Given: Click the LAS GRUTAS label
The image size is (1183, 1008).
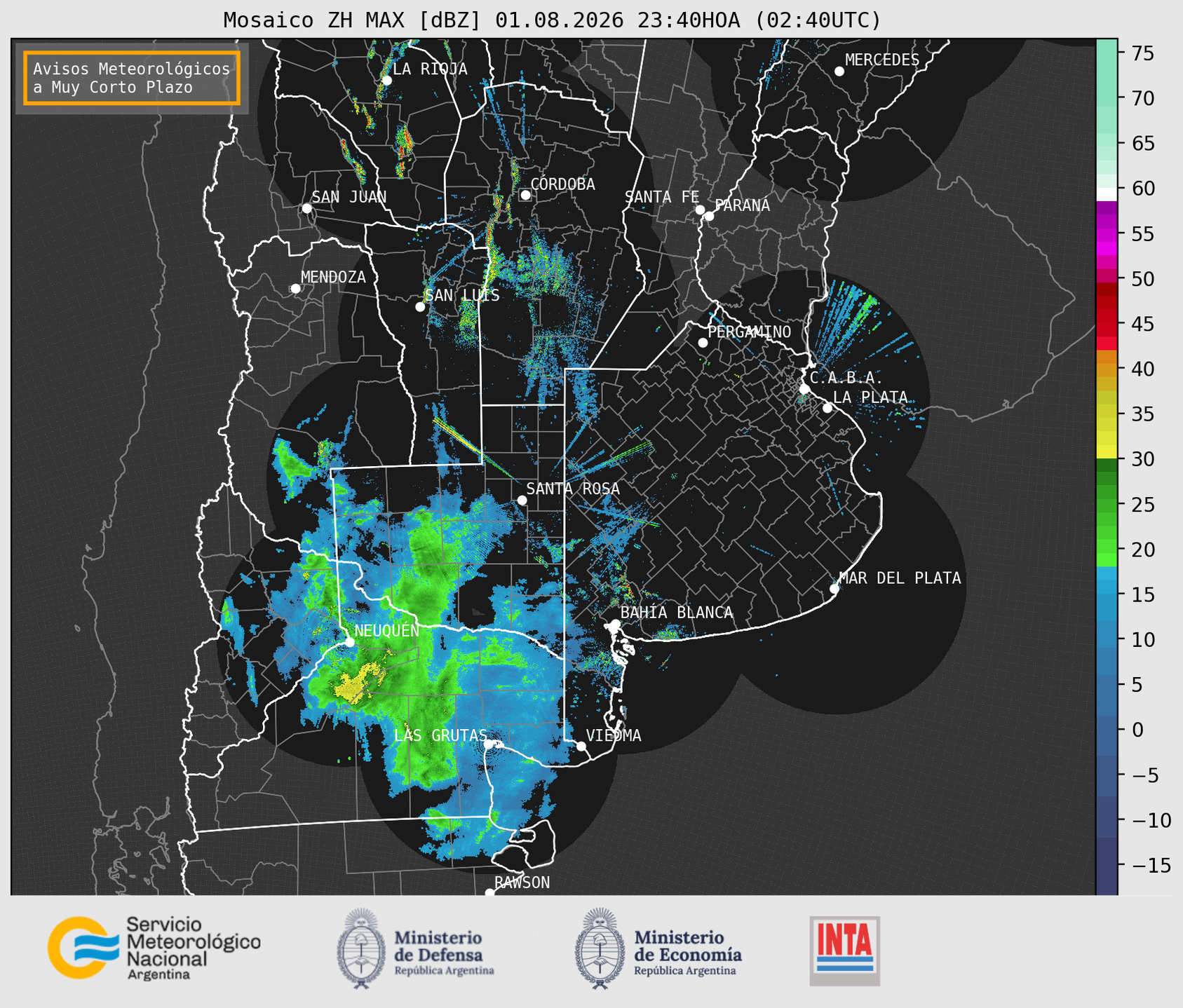Looking at the screenshot, I should click(440, 735).
